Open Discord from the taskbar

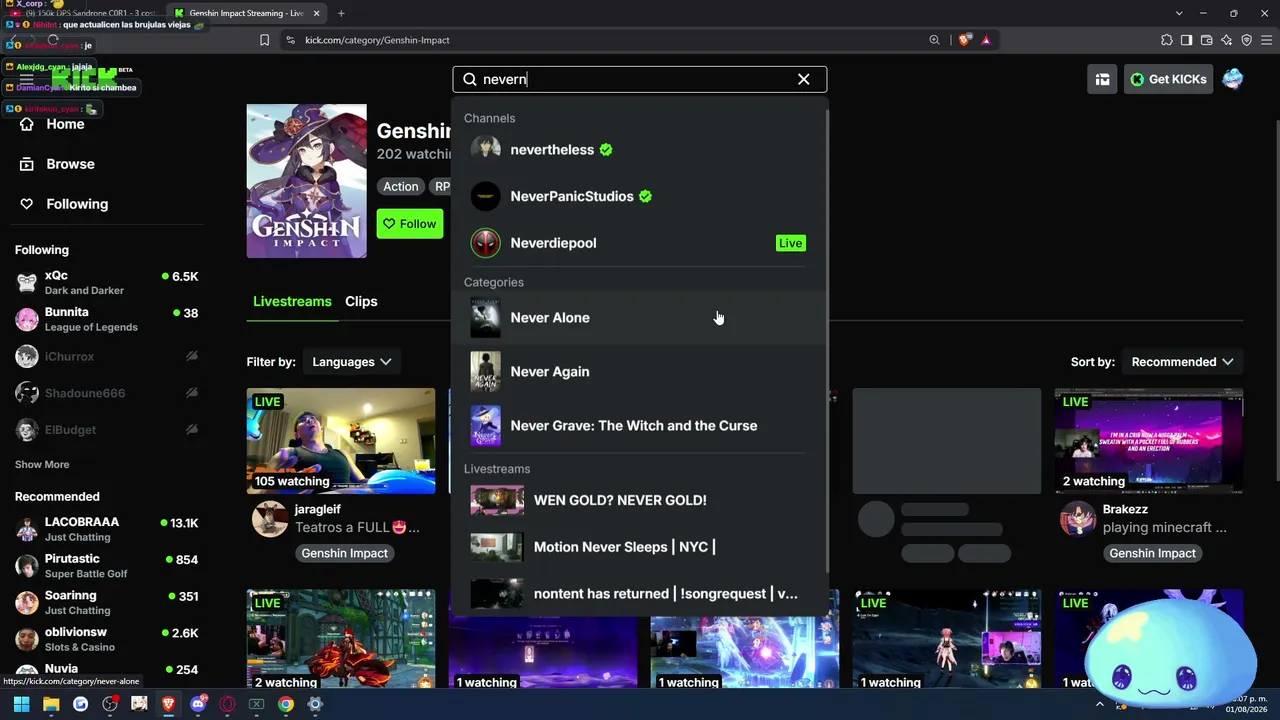(198, 704)
